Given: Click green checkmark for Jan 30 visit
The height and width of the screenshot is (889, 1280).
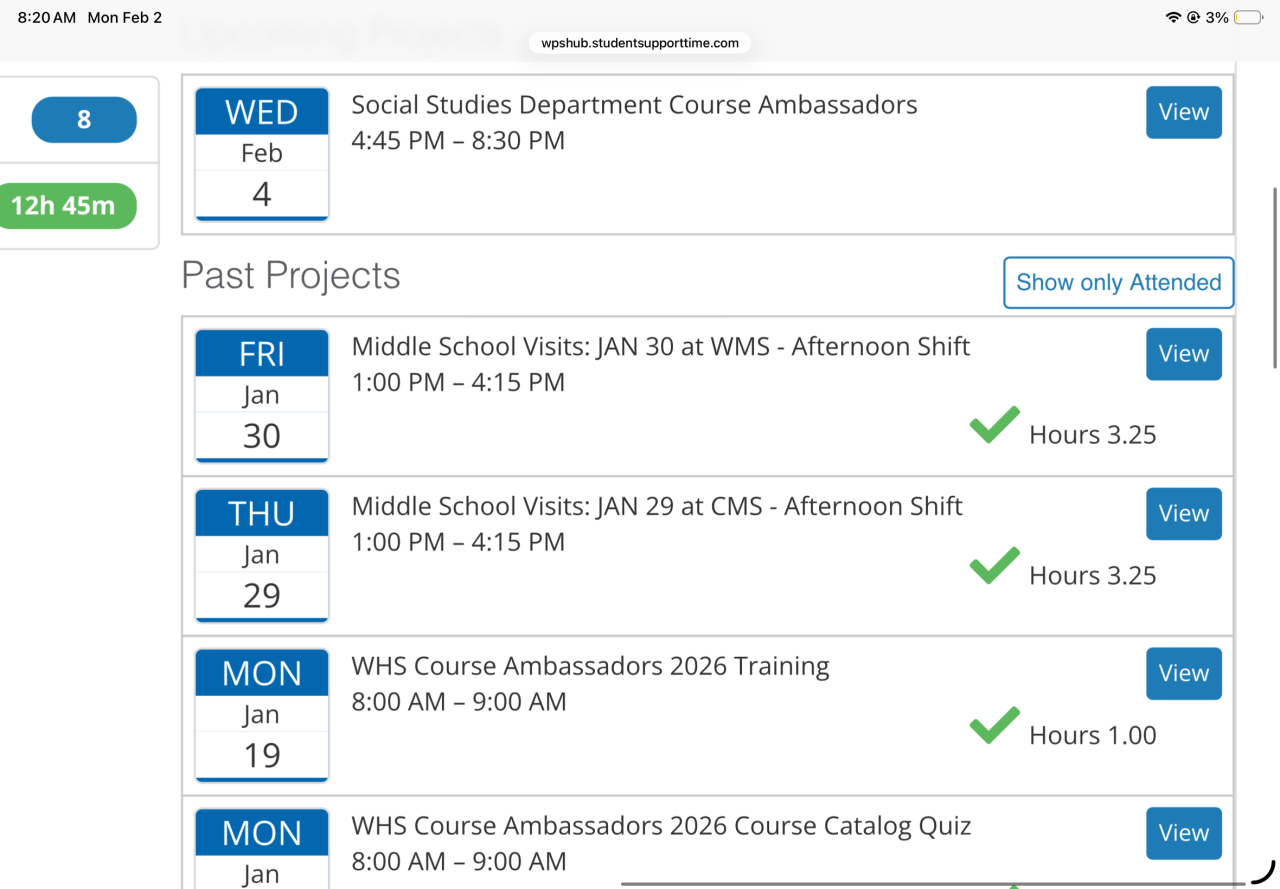Looking at the screenshot, I should 995,425.
